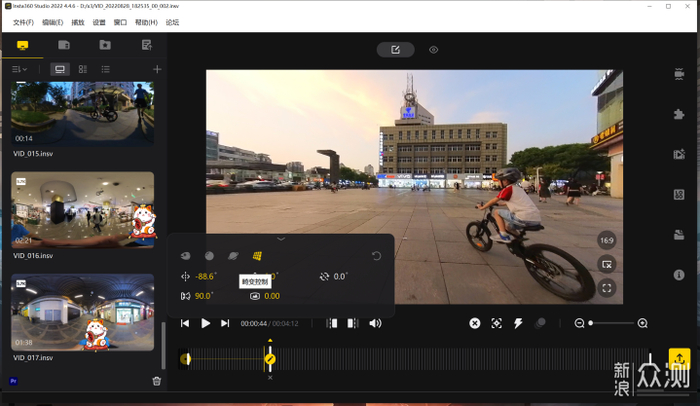Click the lightning bolt icon below the preview
Viewport: 700px width, 406px height.
(x=518, y=323)
